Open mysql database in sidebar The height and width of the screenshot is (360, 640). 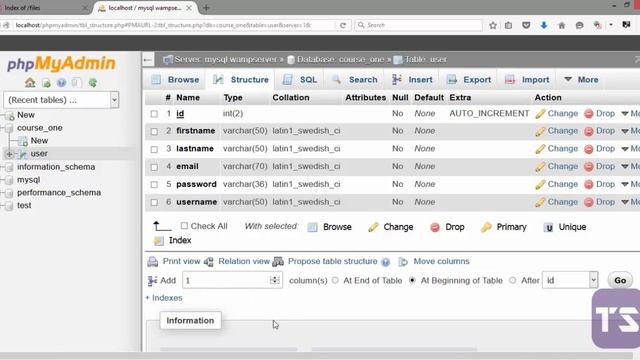29,180
